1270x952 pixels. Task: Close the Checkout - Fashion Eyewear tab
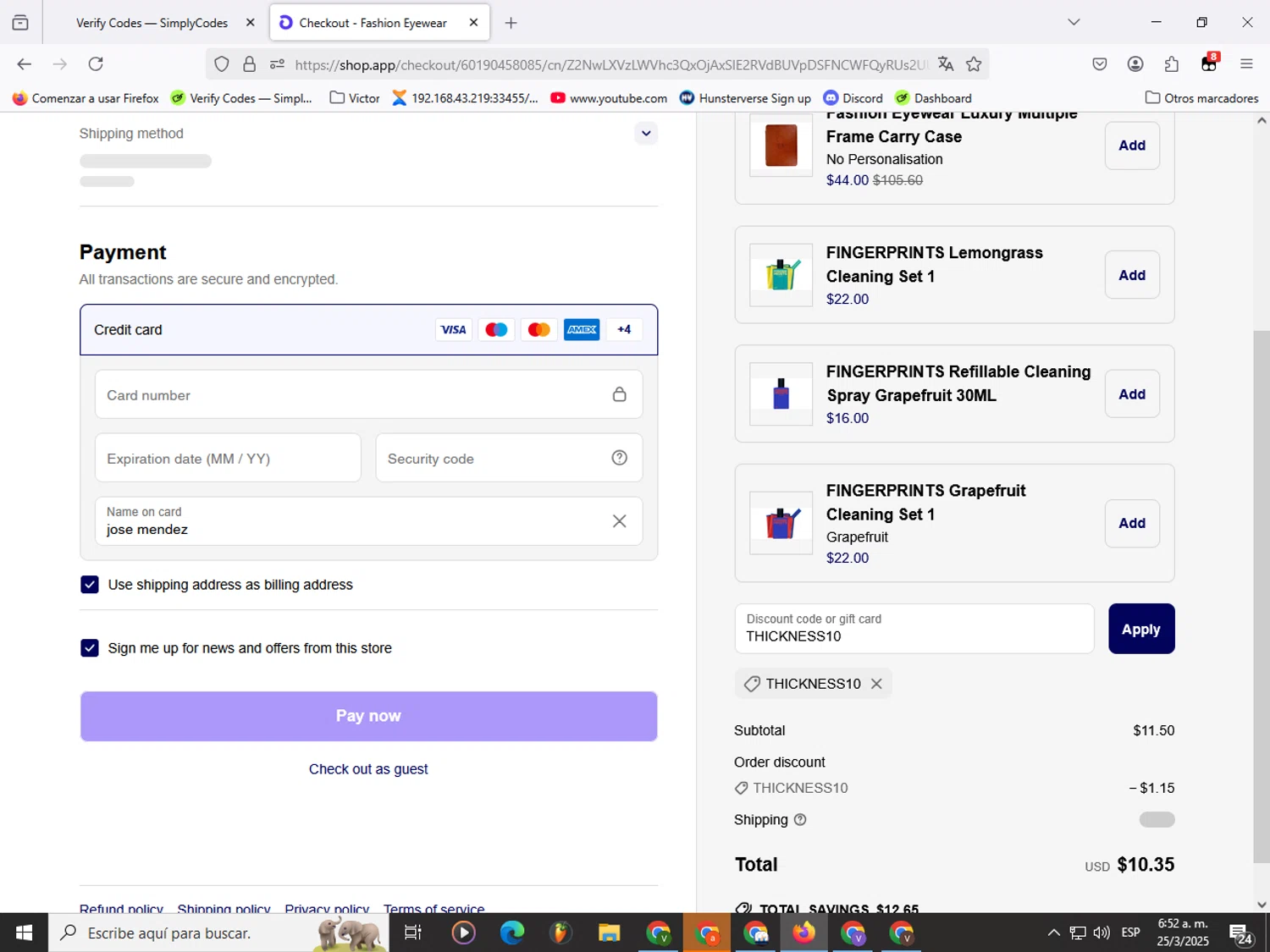[x=473, y=23]
